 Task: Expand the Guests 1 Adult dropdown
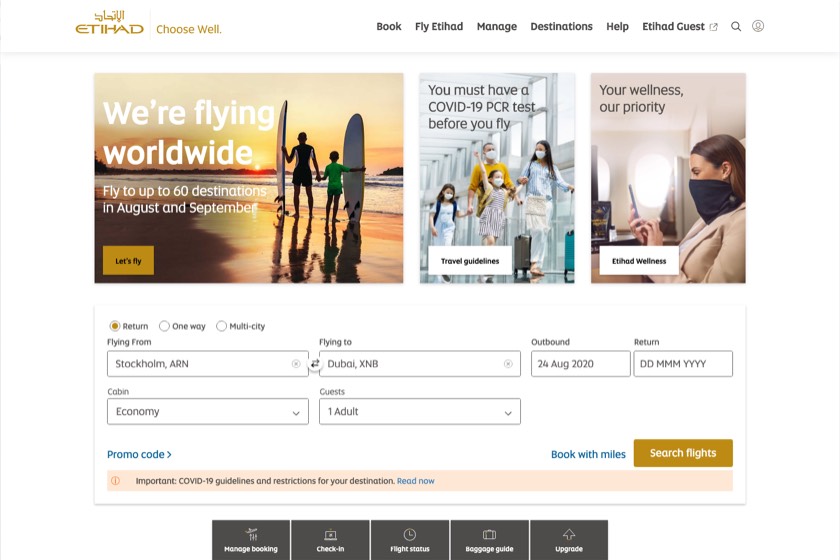tap(420, 412)
